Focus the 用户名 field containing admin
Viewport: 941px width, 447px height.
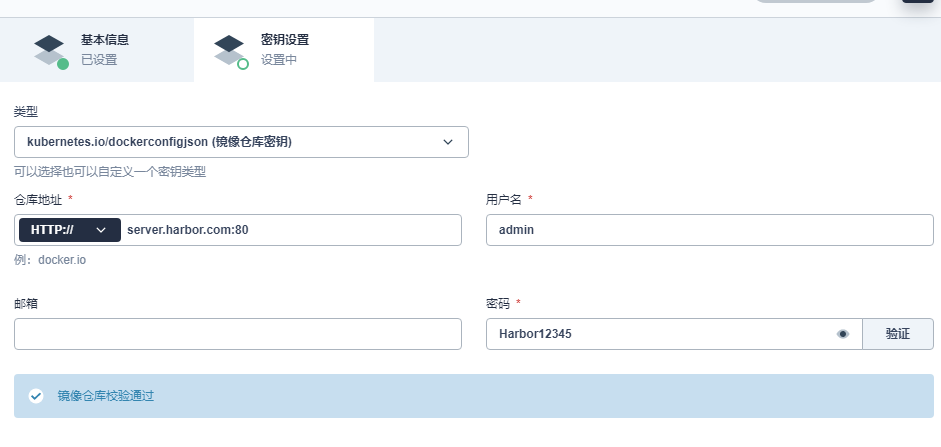[709, 230]
